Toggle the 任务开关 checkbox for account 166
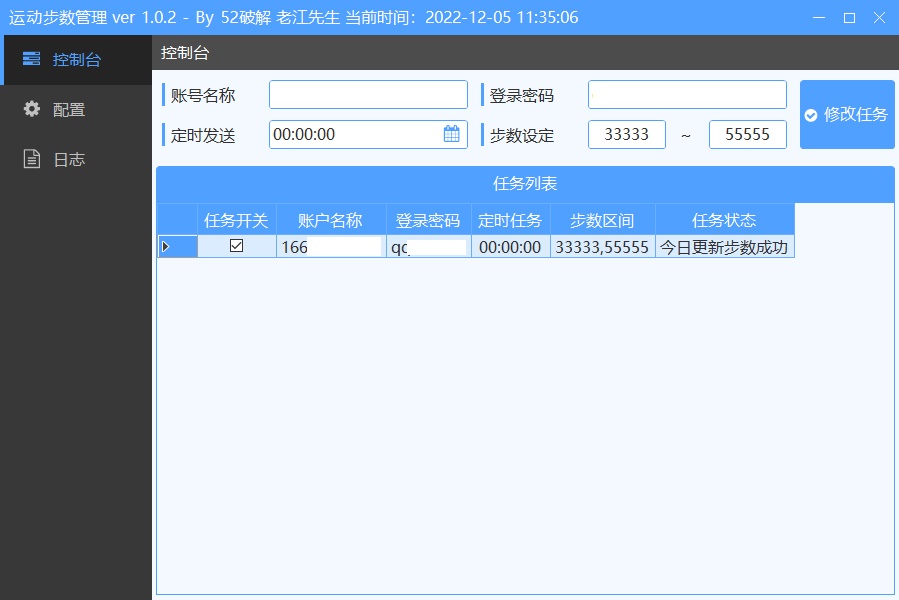 (237, 246)
